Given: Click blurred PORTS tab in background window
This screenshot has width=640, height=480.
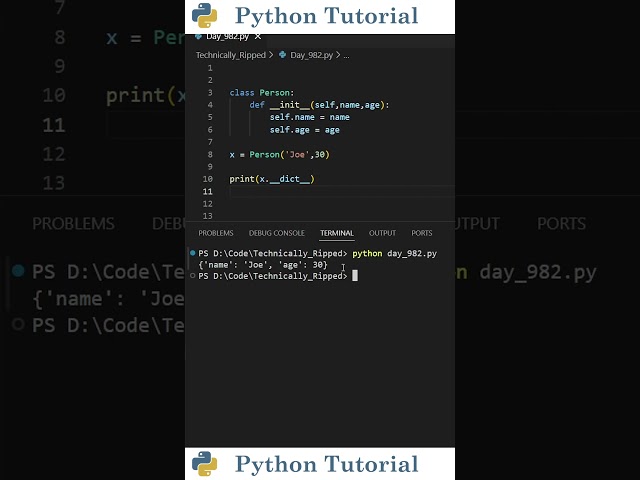Looking at the screenshot, I should coord(561,224).
